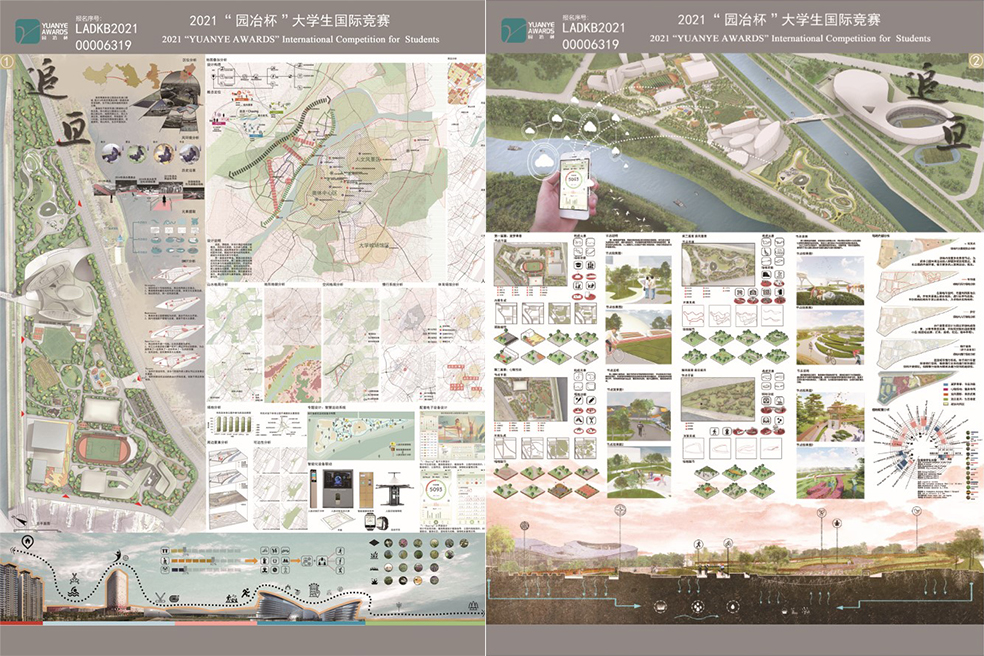Click the green segment of the bottom color bar

tap(430, 622)
